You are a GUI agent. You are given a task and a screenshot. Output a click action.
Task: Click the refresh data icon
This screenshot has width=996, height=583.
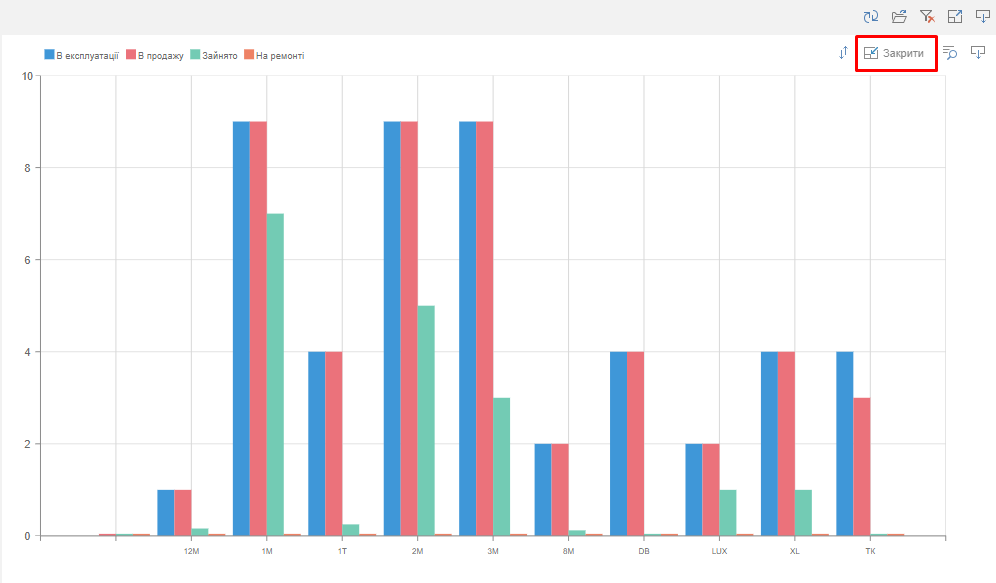click(871, 16)
